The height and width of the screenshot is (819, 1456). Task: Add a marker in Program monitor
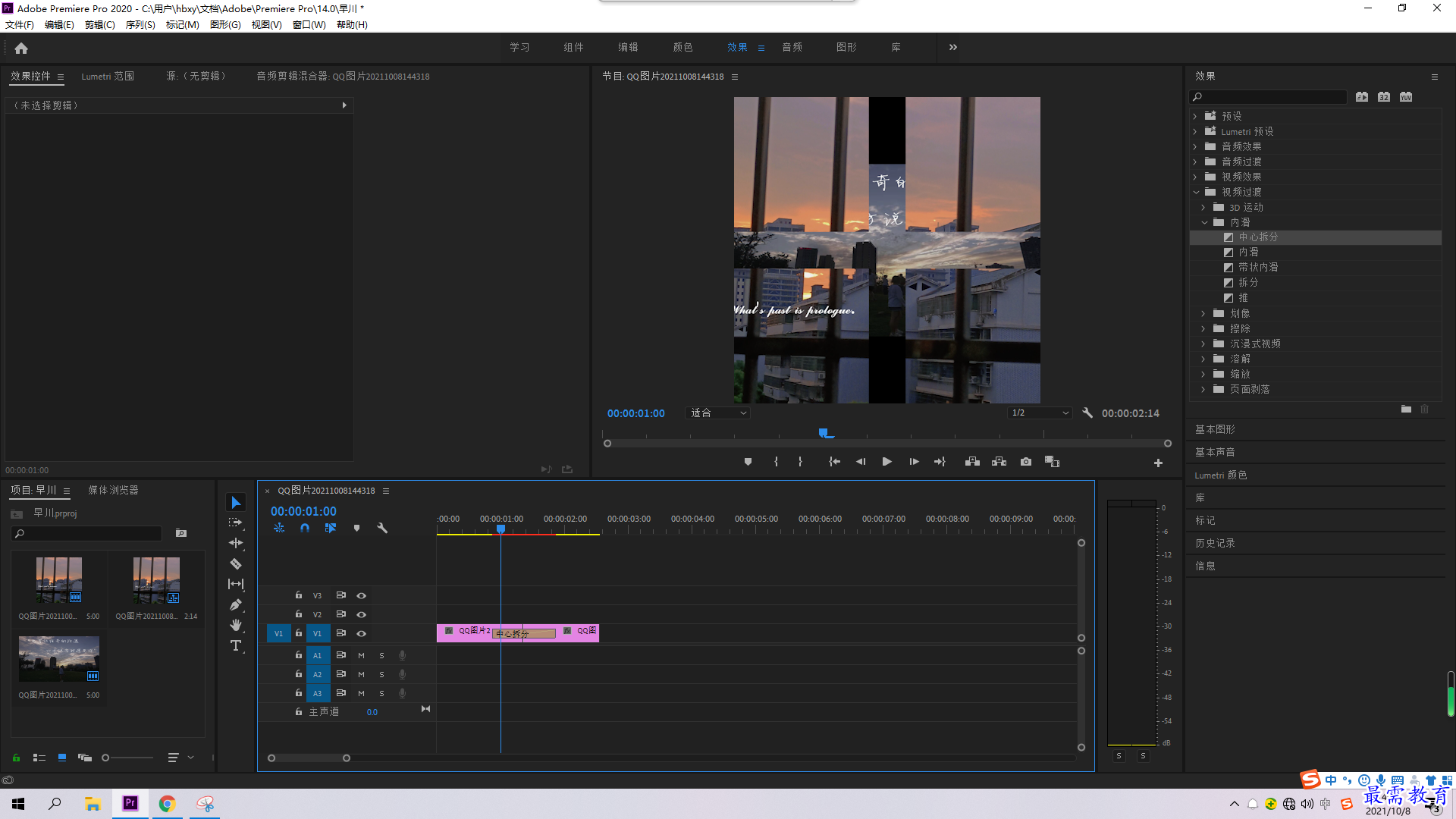[748, 462]
